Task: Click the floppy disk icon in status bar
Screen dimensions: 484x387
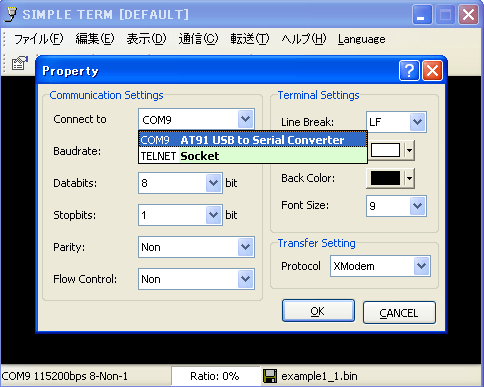Action: (270, 376)
